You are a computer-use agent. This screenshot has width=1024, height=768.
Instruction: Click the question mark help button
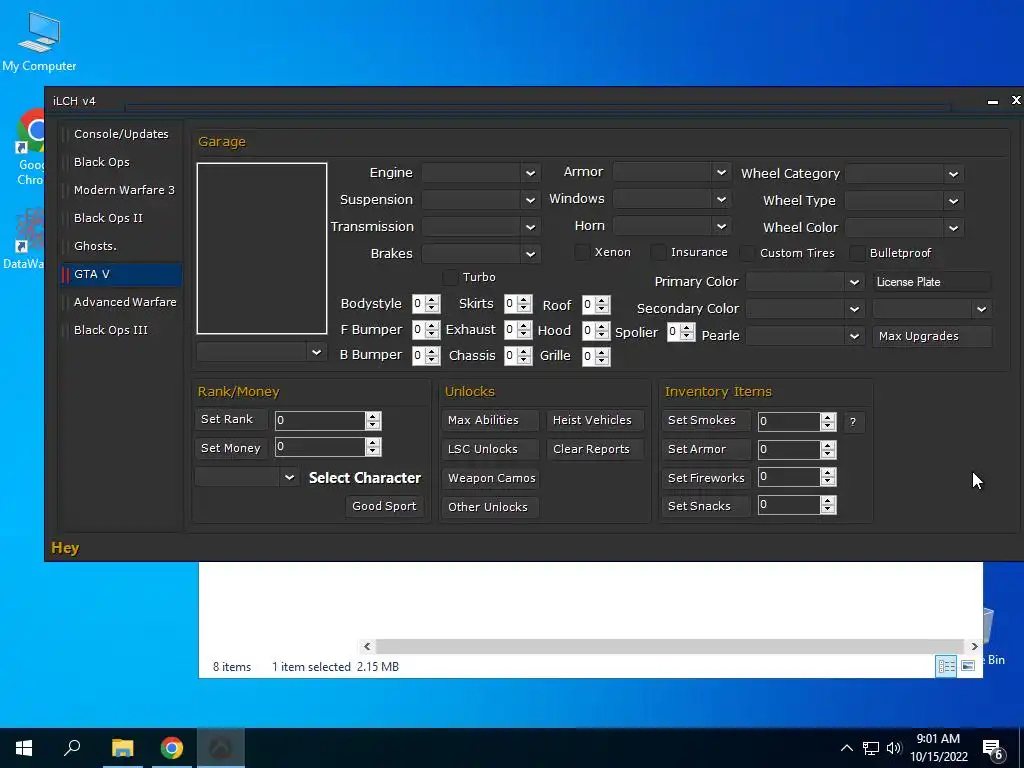tap(853, 422)
